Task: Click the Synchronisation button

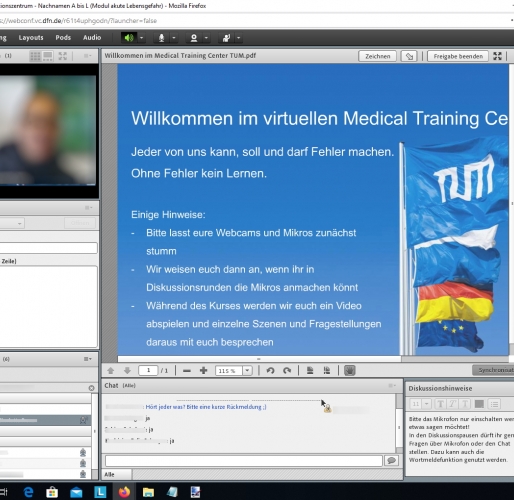Action: coord(493,370)
